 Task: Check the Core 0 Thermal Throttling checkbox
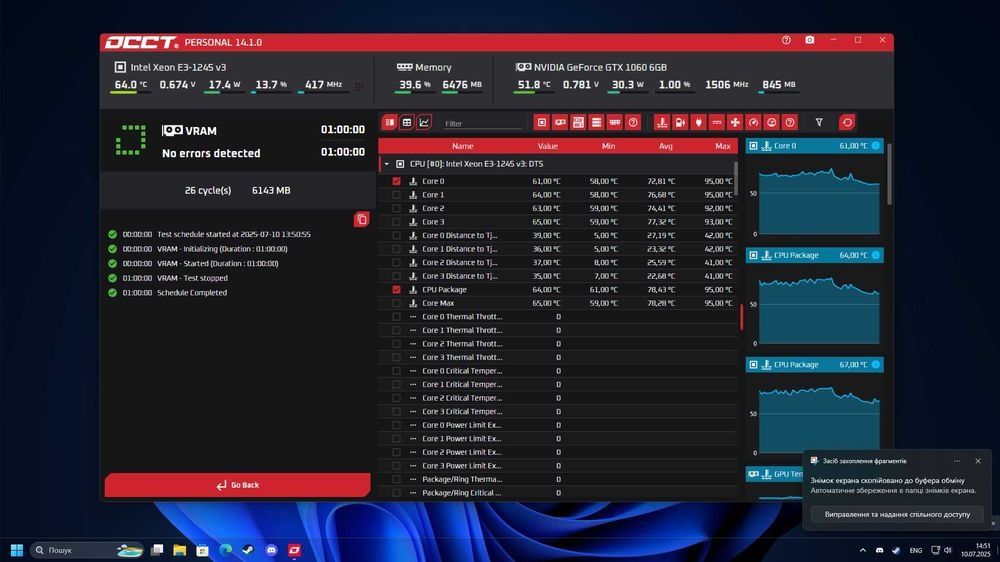[x=397, y=316]
